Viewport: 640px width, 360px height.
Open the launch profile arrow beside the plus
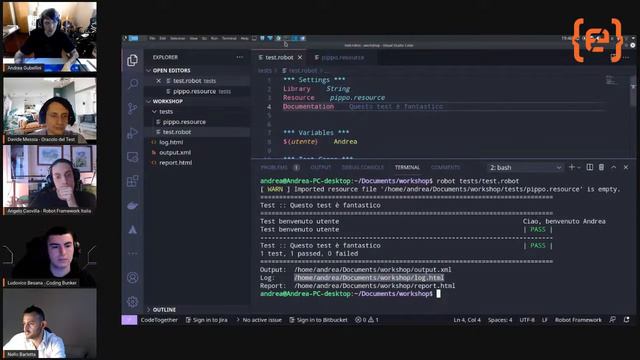click(x=579, y=168)
